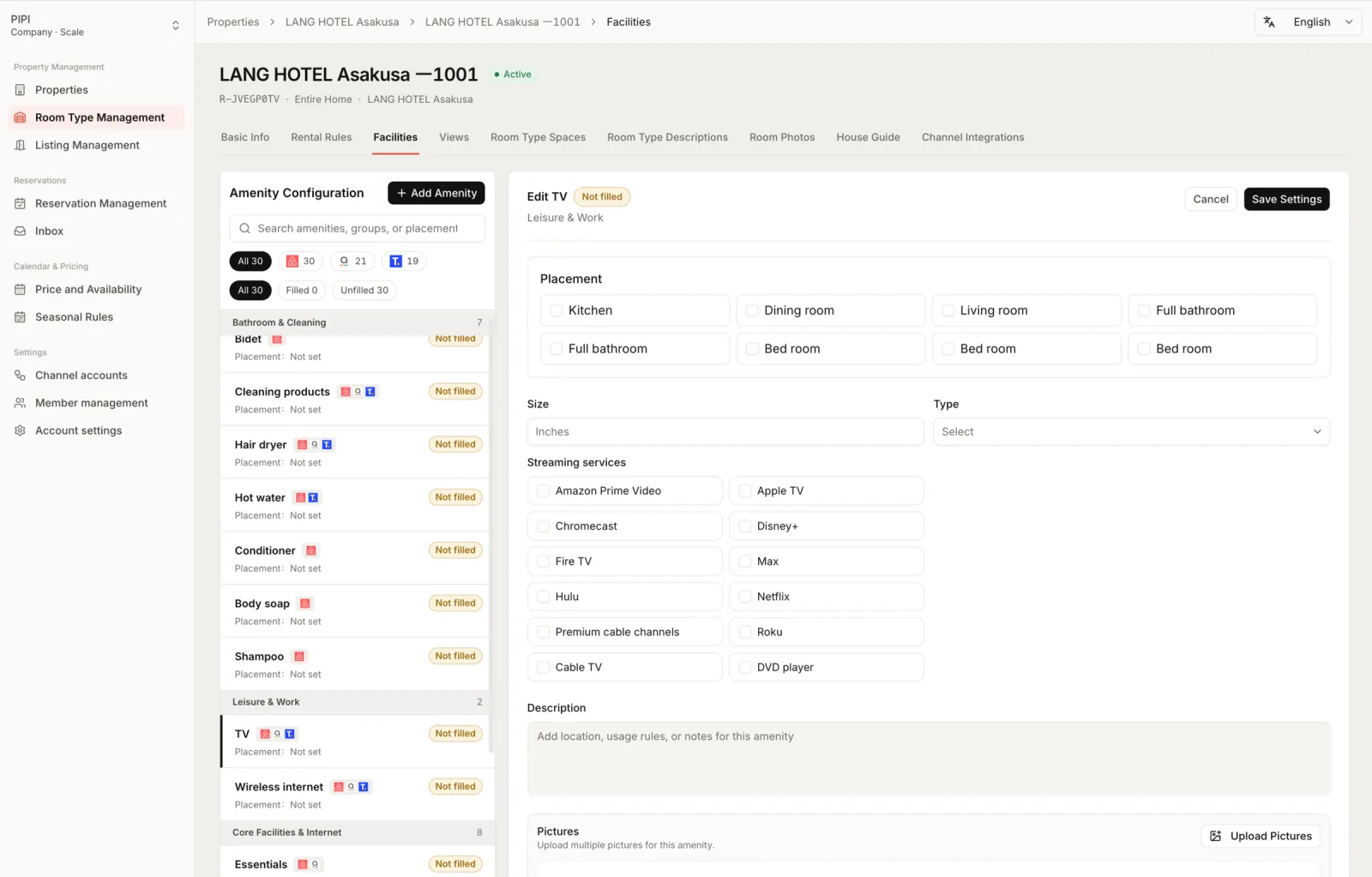Click the Add Amenity button

coord(436,193)
